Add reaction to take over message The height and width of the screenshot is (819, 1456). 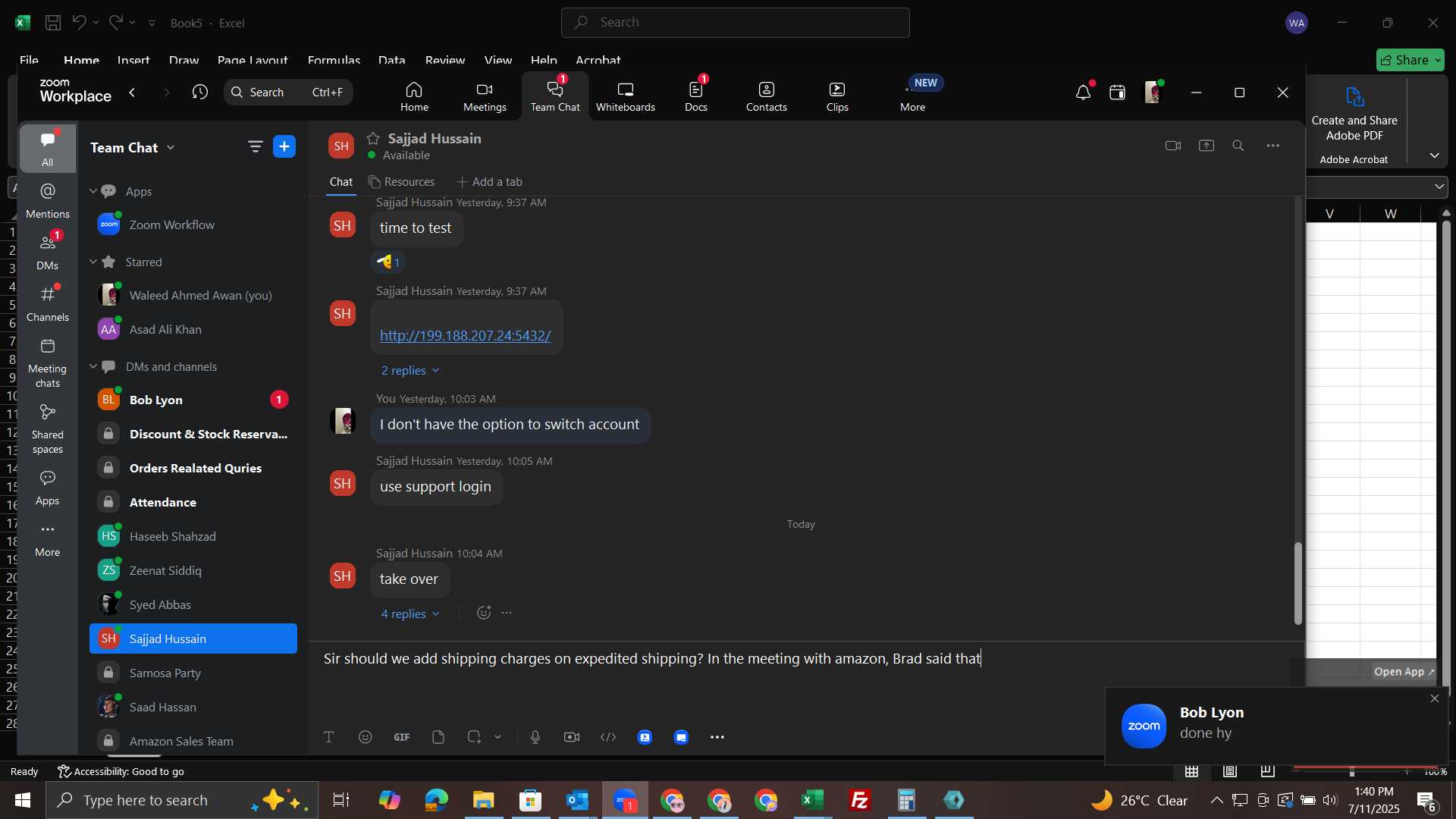pyautogui.click(x=484, y=613)
